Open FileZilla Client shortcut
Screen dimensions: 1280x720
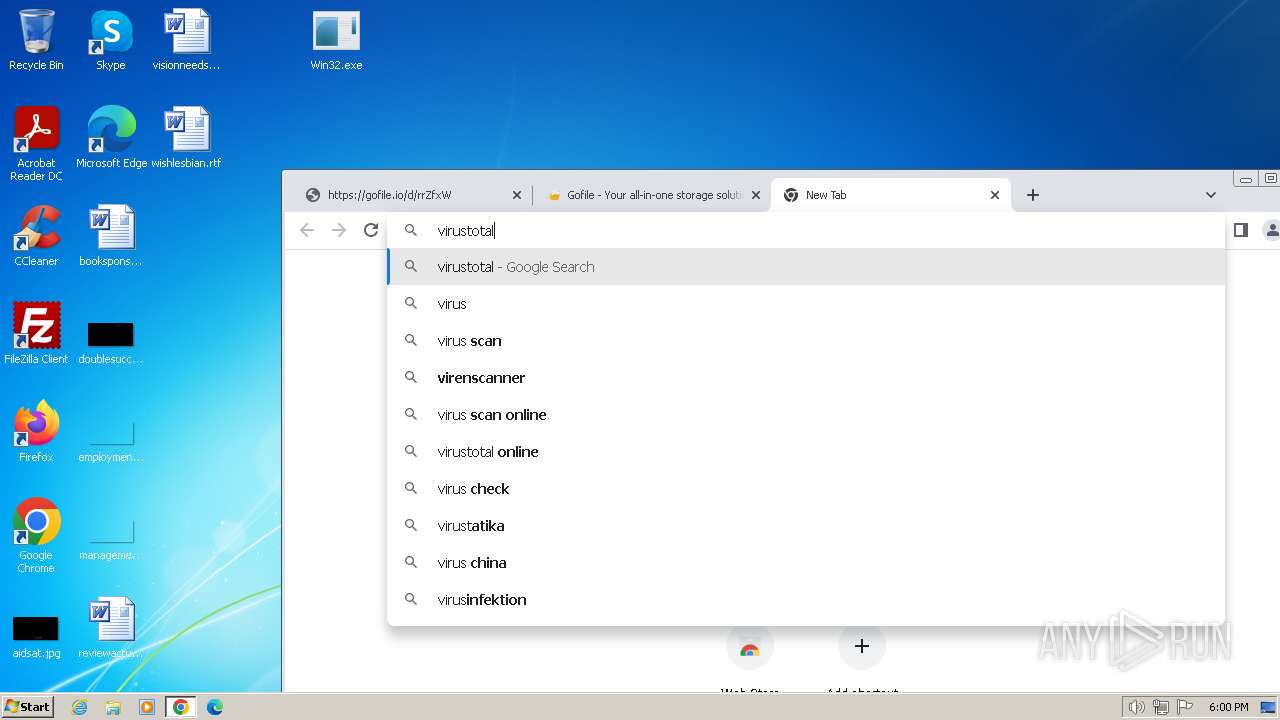36,334
